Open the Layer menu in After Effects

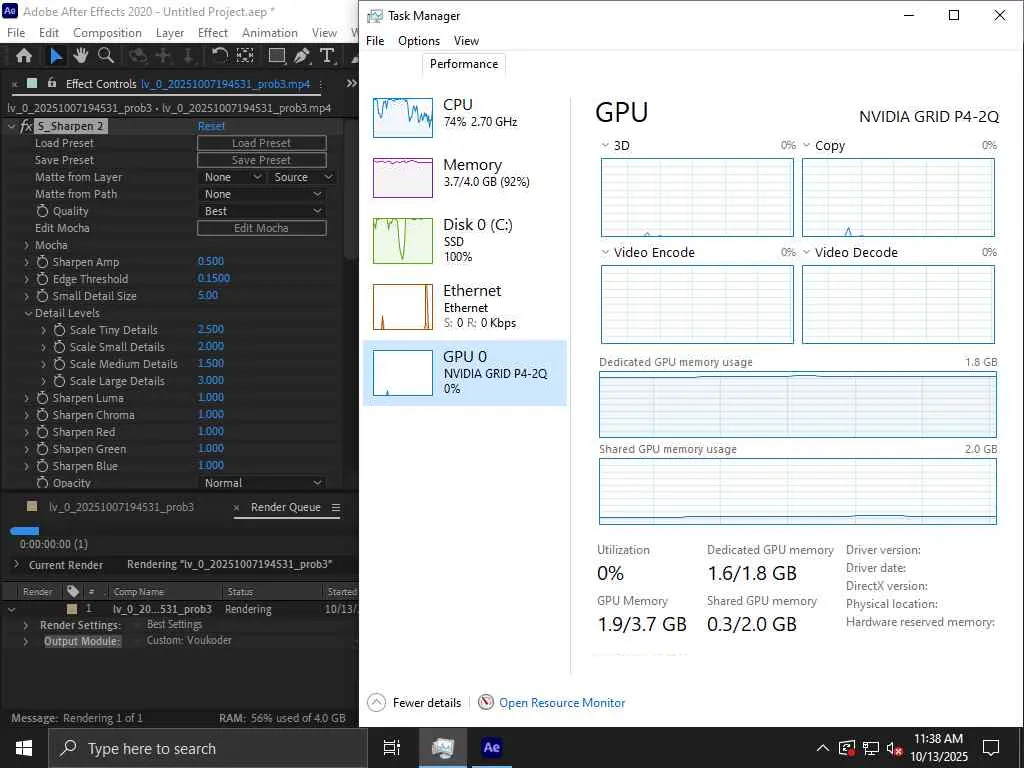(170, 33)
